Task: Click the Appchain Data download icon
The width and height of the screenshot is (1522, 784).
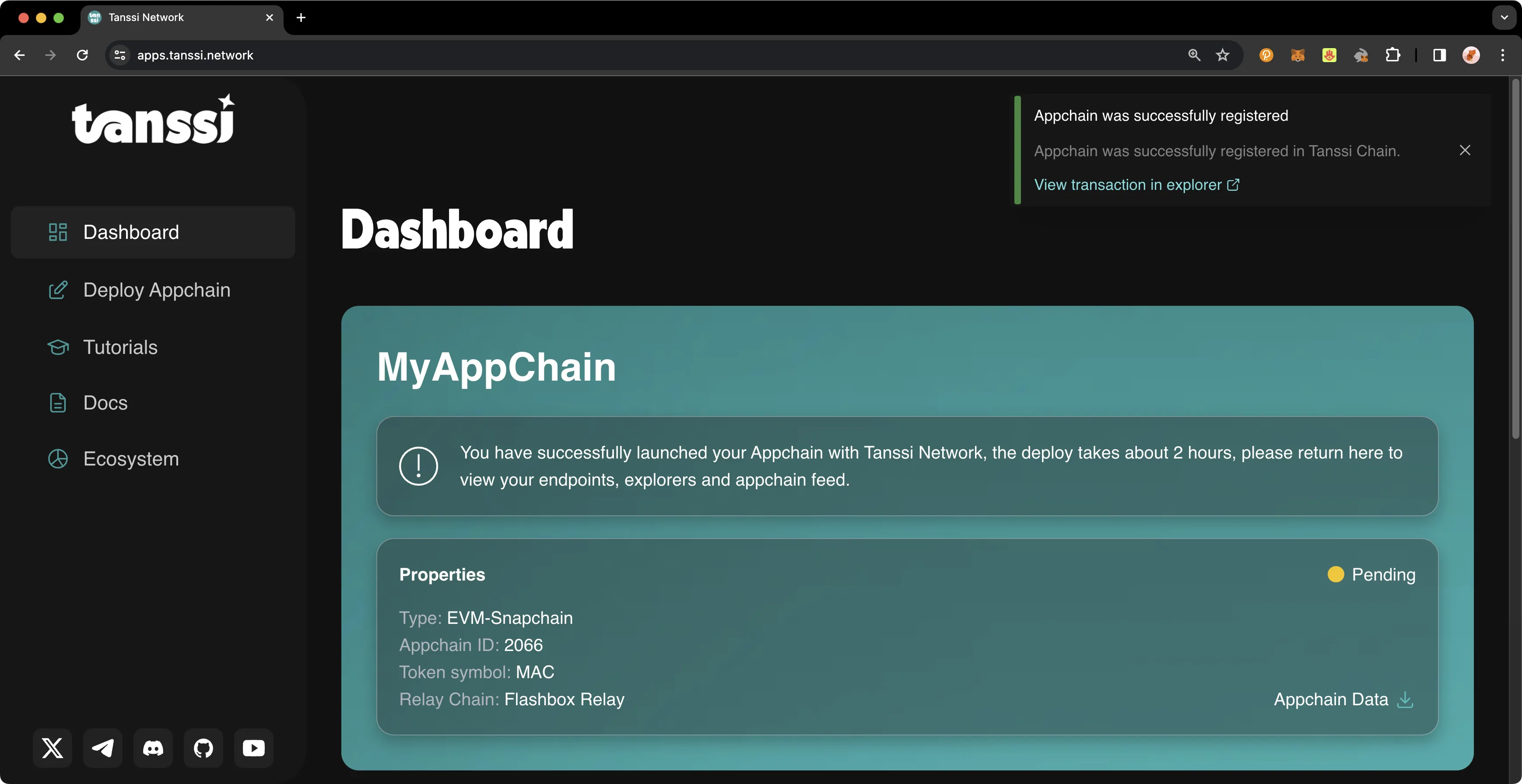Action: pyautogui.click(x=1405, y=700)
